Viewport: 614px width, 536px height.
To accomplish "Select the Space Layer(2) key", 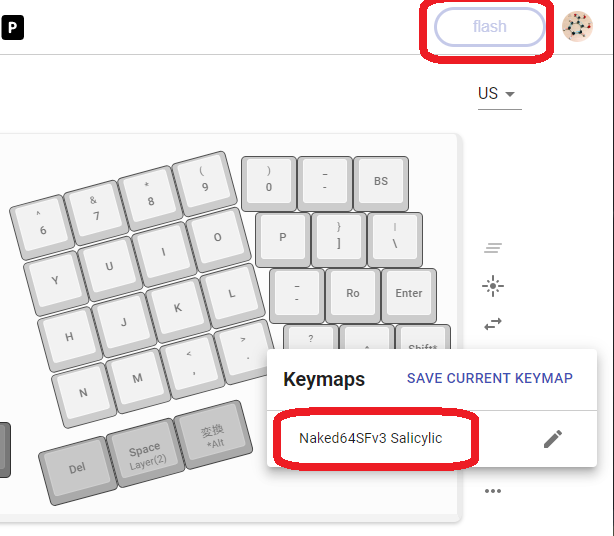I will pos(147,454).
